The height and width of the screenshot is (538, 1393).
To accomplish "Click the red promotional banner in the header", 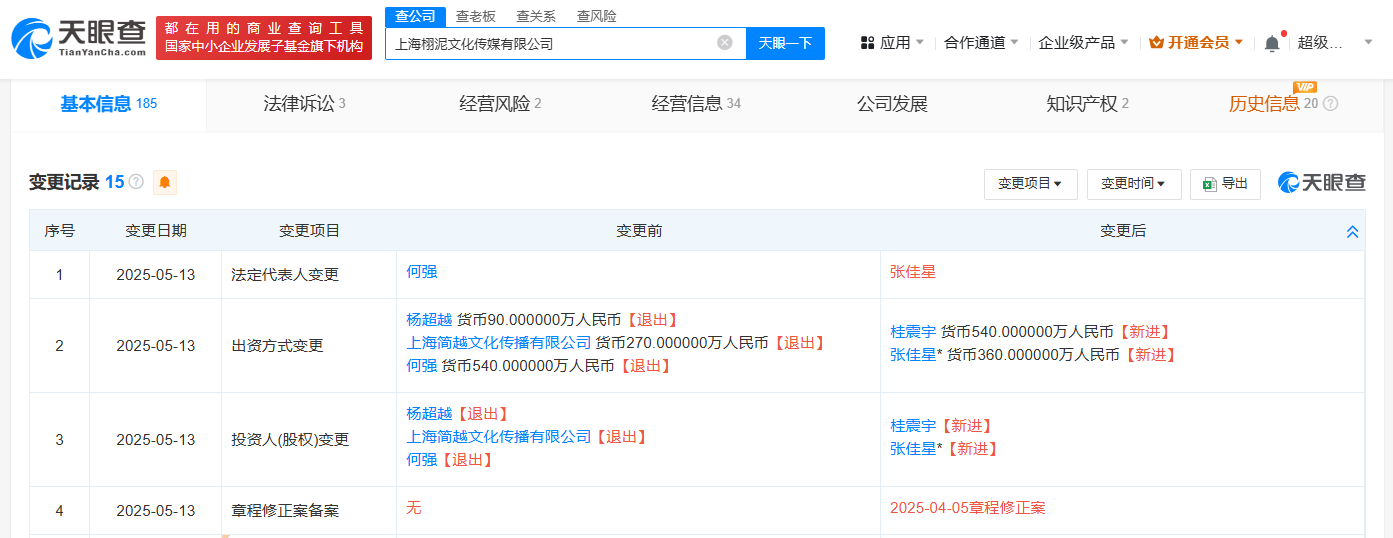I will (x=264, y=37).
